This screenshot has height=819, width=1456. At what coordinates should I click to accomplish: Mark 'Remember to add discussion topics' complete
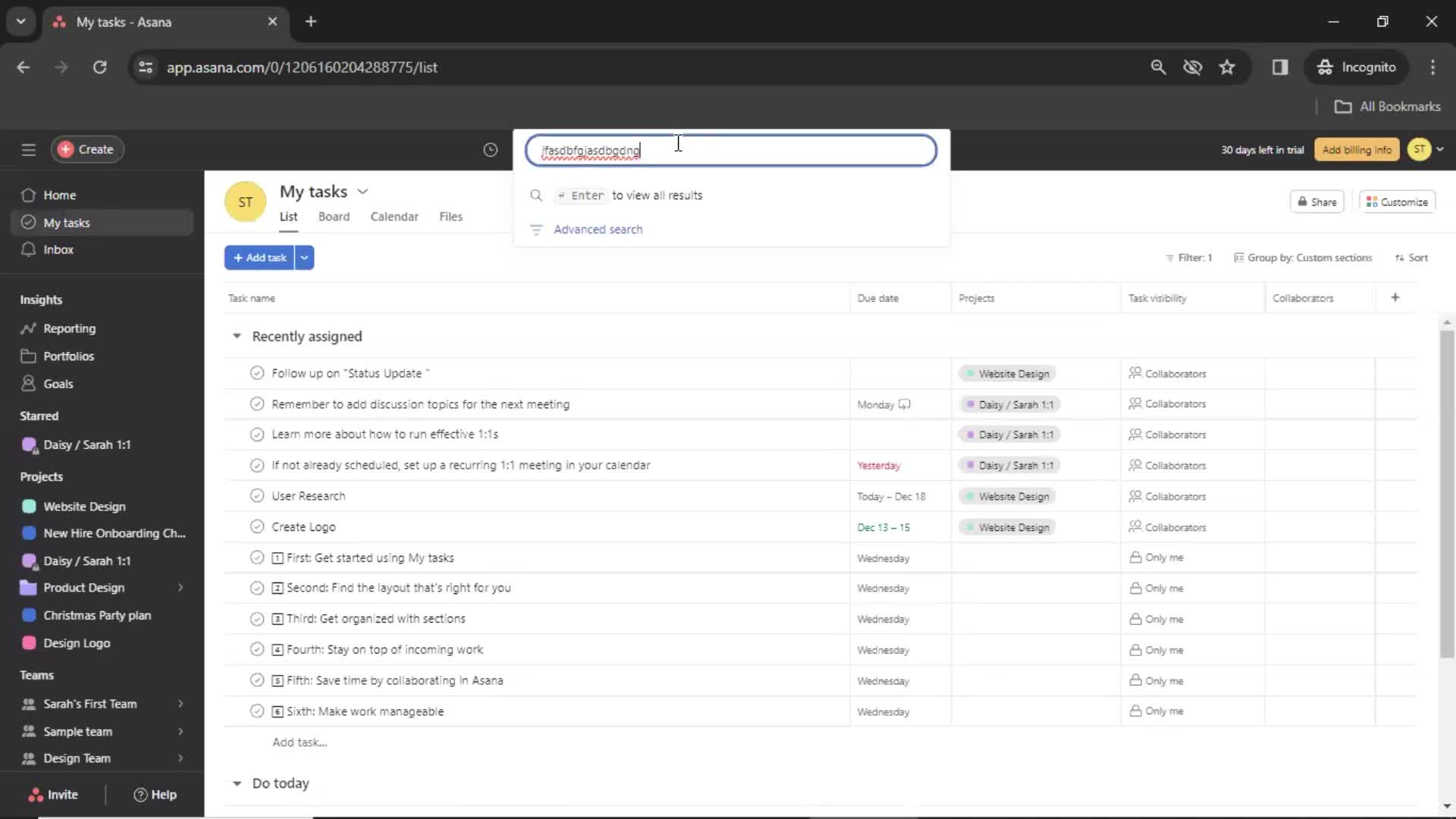[257, 404]
